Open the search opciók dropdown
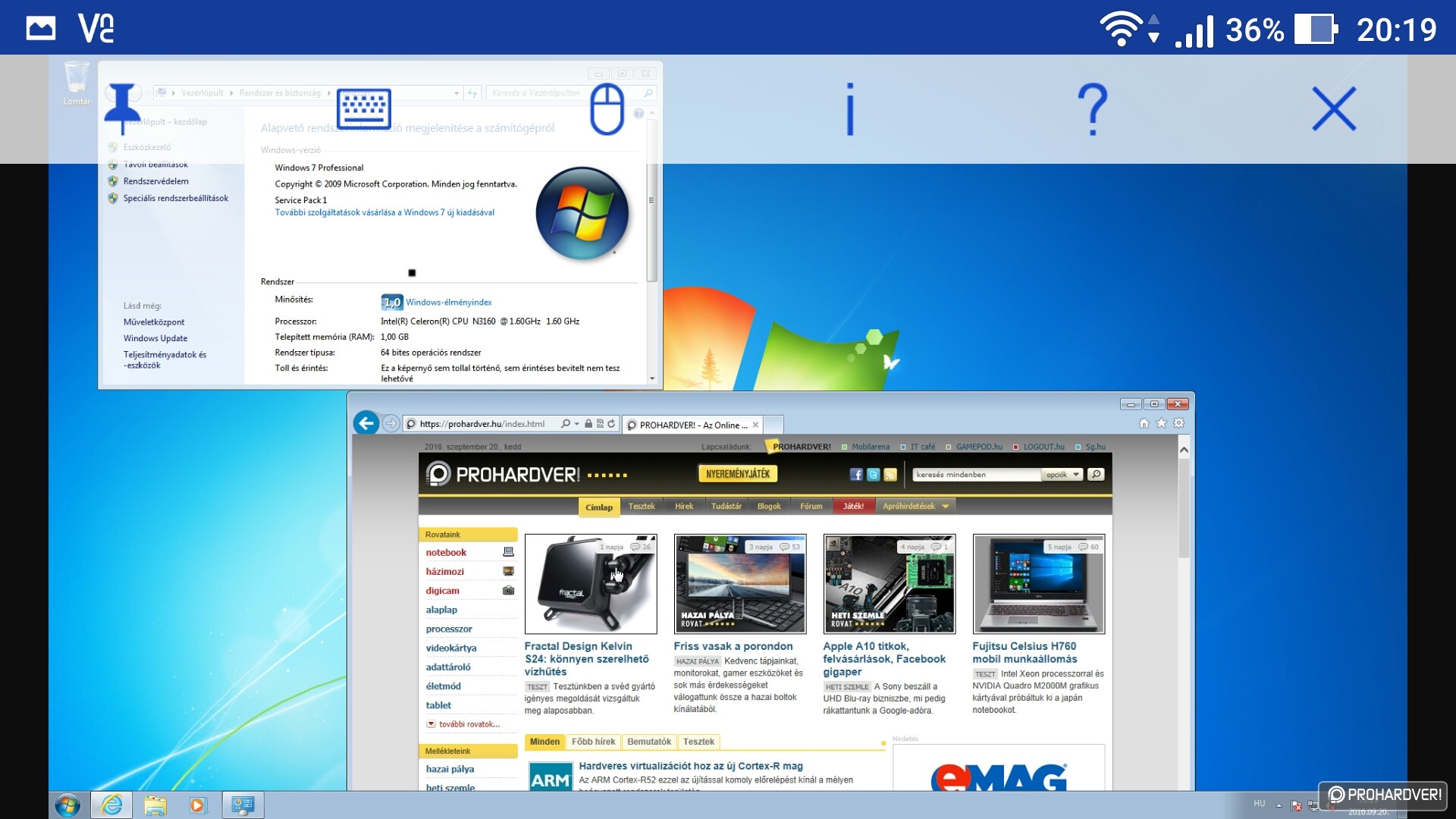Image resolution: width=1456 pixels, height=819 pixels. 1062,475
